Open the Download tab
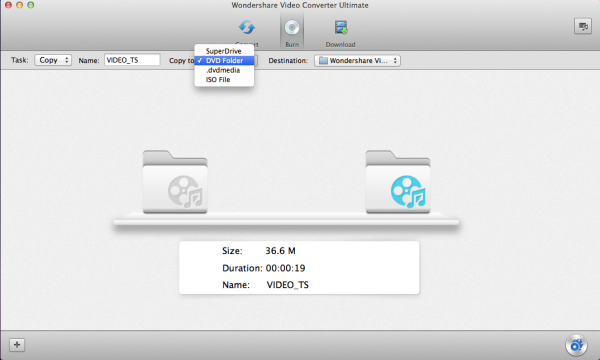600x360 pixels. (x=341, y=33)
